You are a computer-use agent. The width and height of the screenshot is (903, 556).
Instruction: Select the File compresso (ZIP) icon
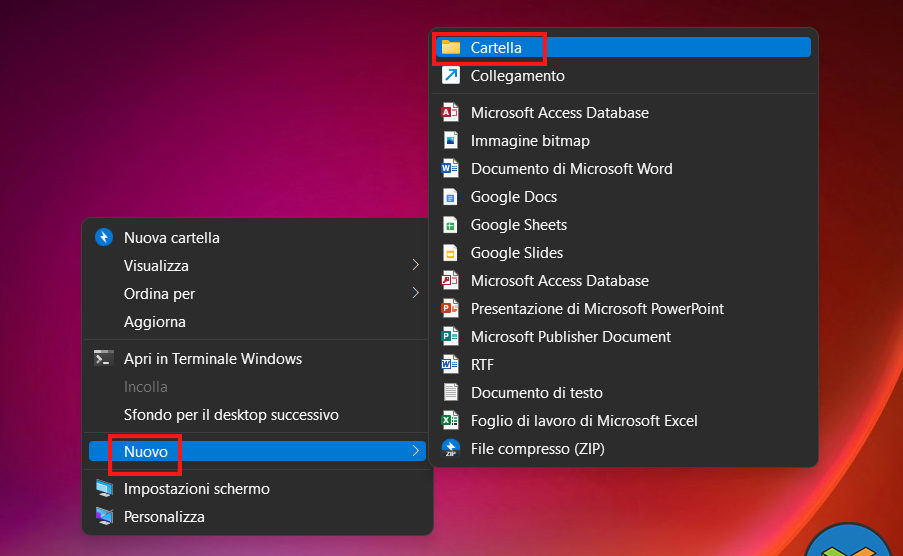coord(451,449)
